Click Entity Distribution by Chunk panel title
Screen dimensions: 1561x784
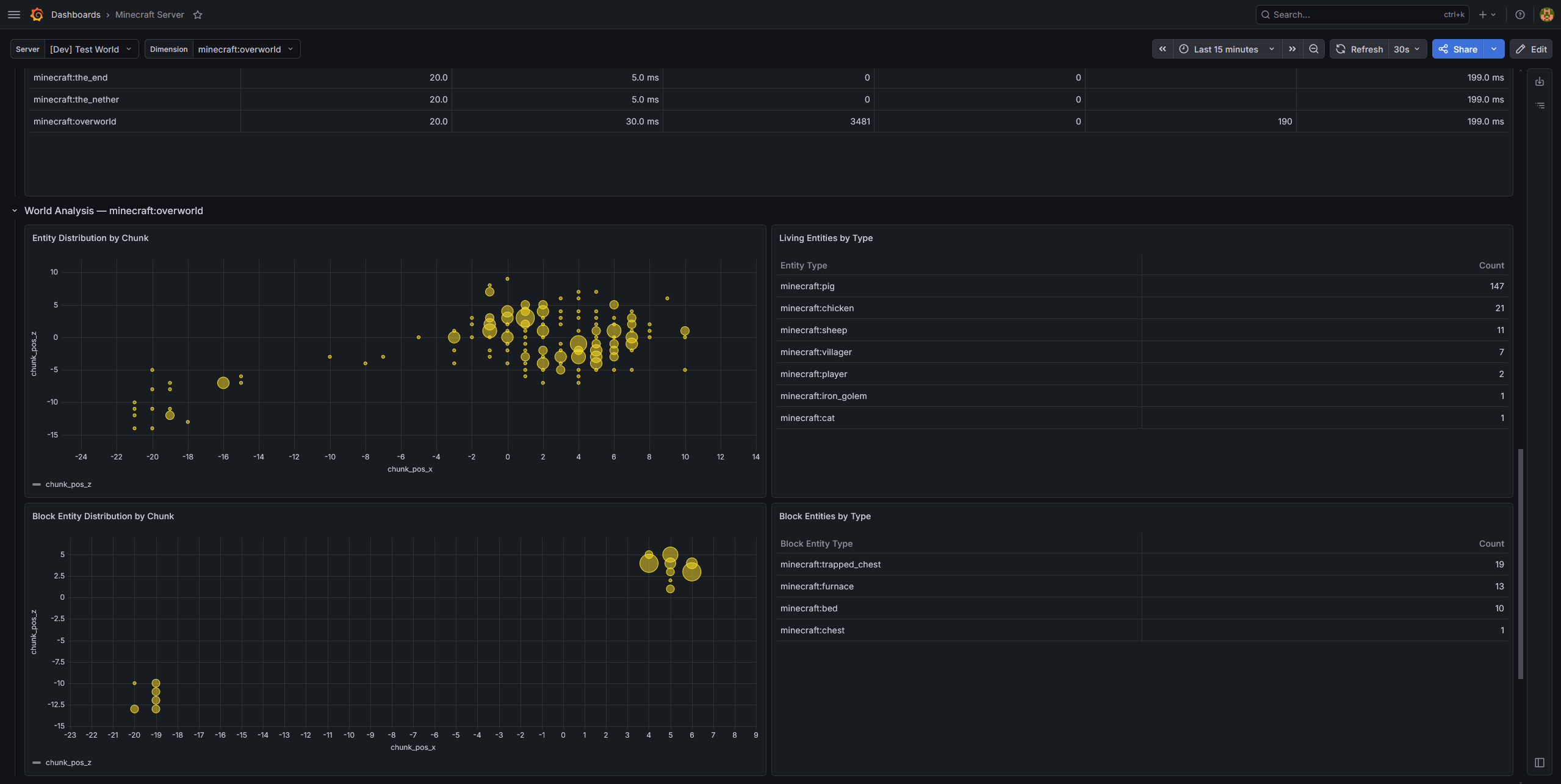point(90,238)
